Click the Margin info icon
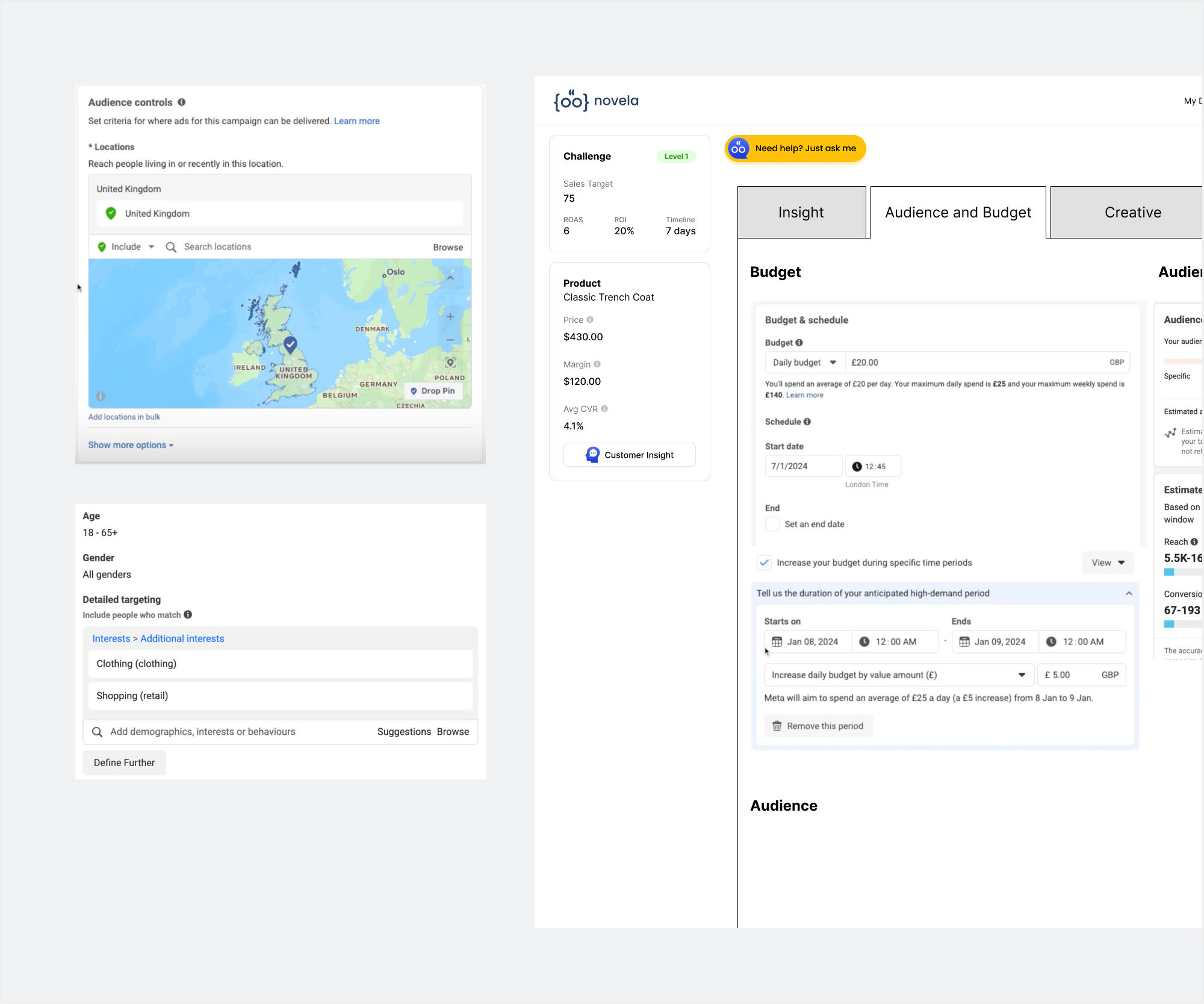Screen dimensions: 1204x1004 [597, 364]
